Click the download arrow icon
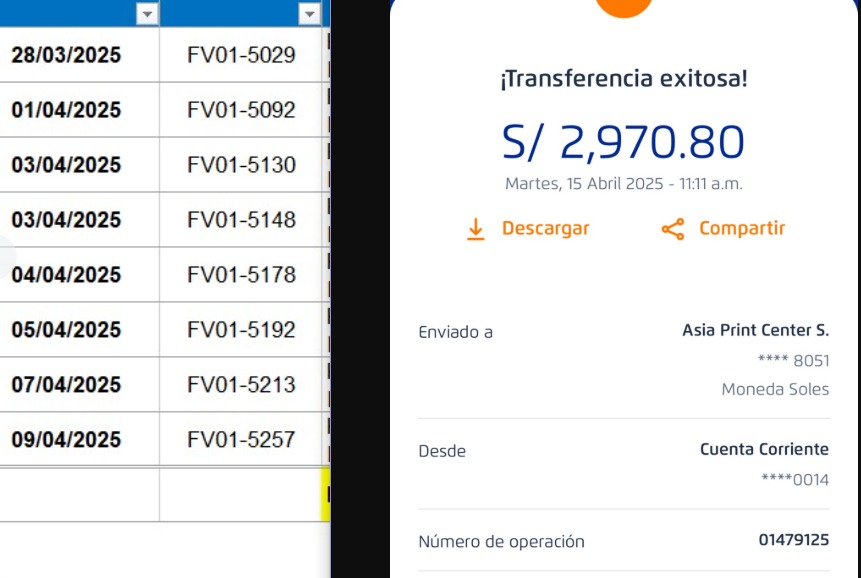This screenshot has width=861, height=578. point(476,229)
